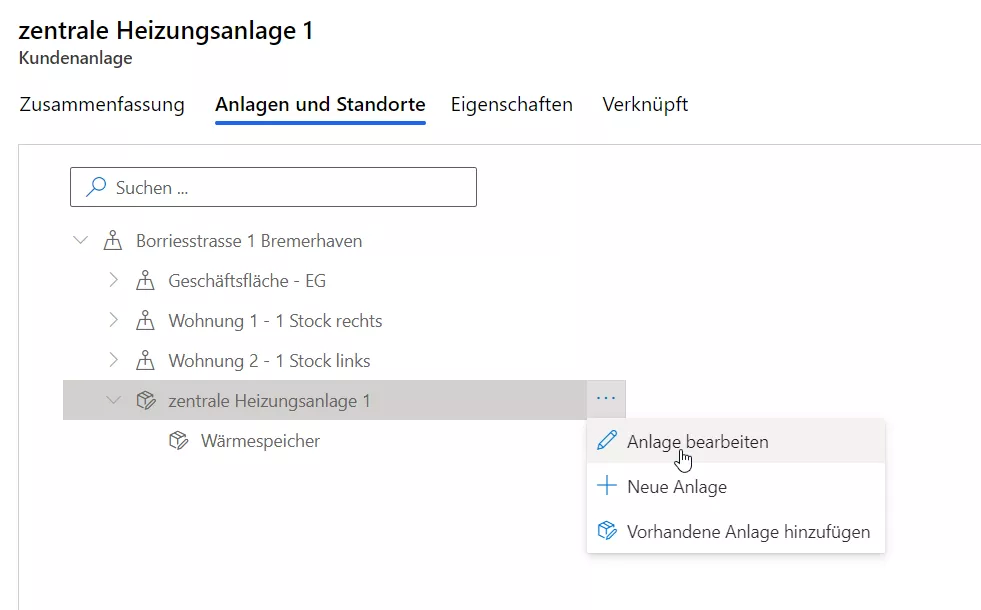Click the three-dot more options button

point(606,399)
